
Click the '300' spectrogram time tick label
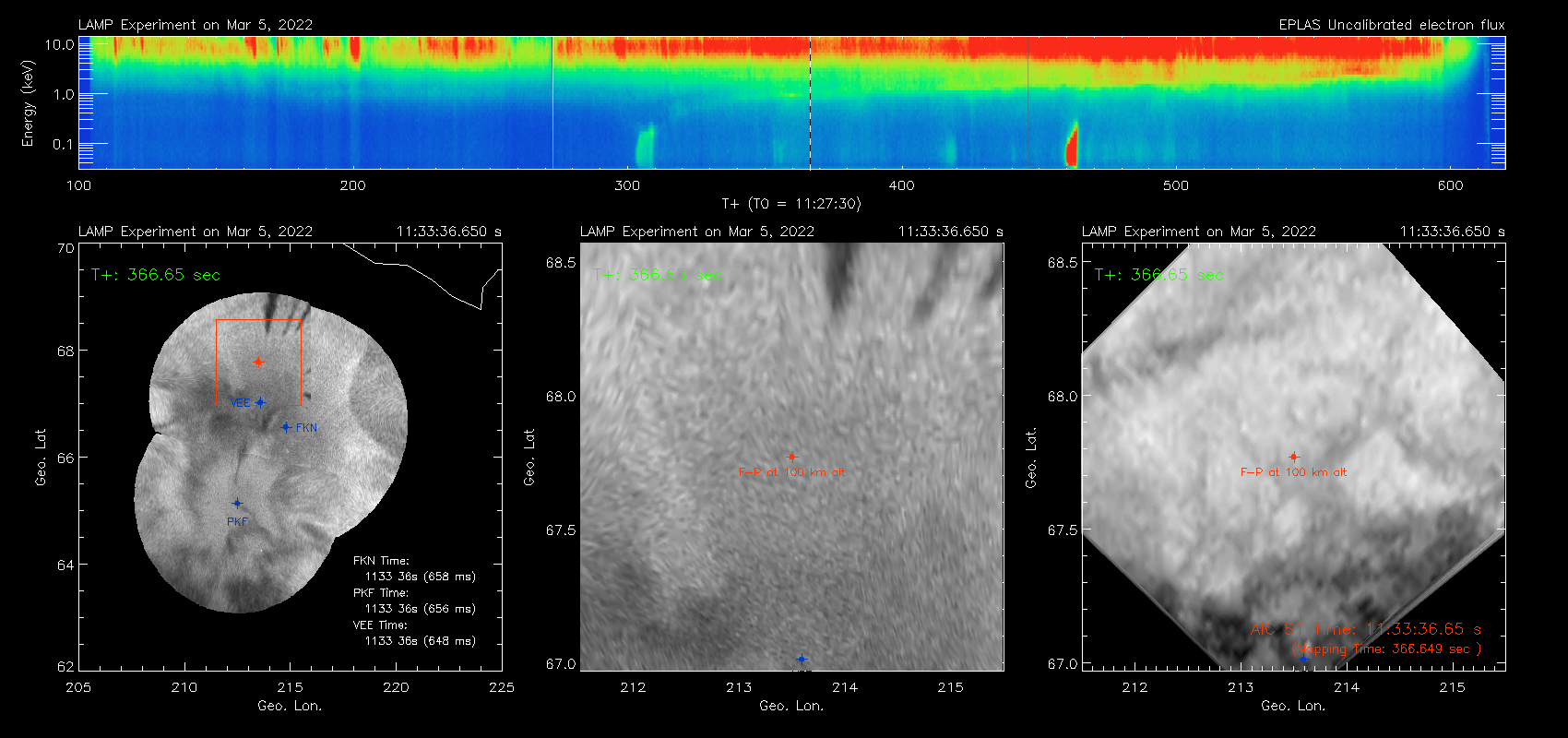(627, 185)
